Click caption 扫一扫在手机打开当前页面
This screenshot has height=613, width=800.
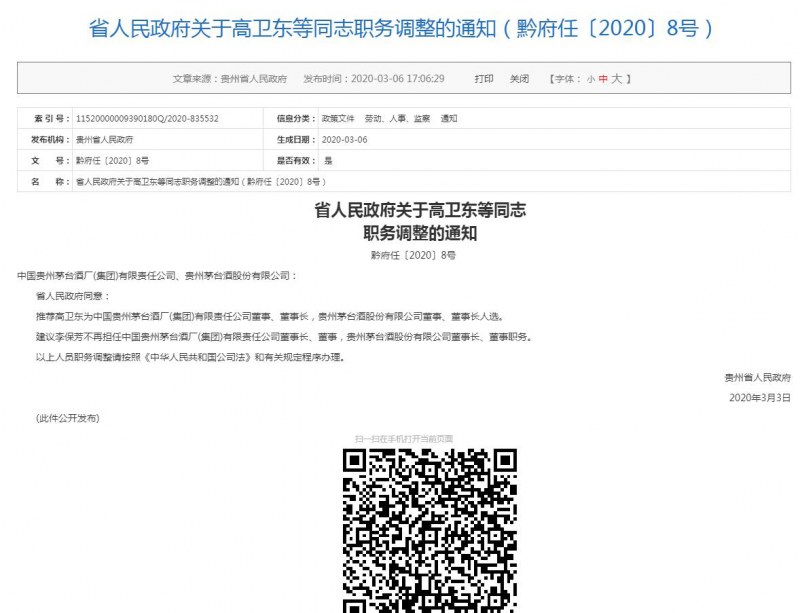click(404, 438)
